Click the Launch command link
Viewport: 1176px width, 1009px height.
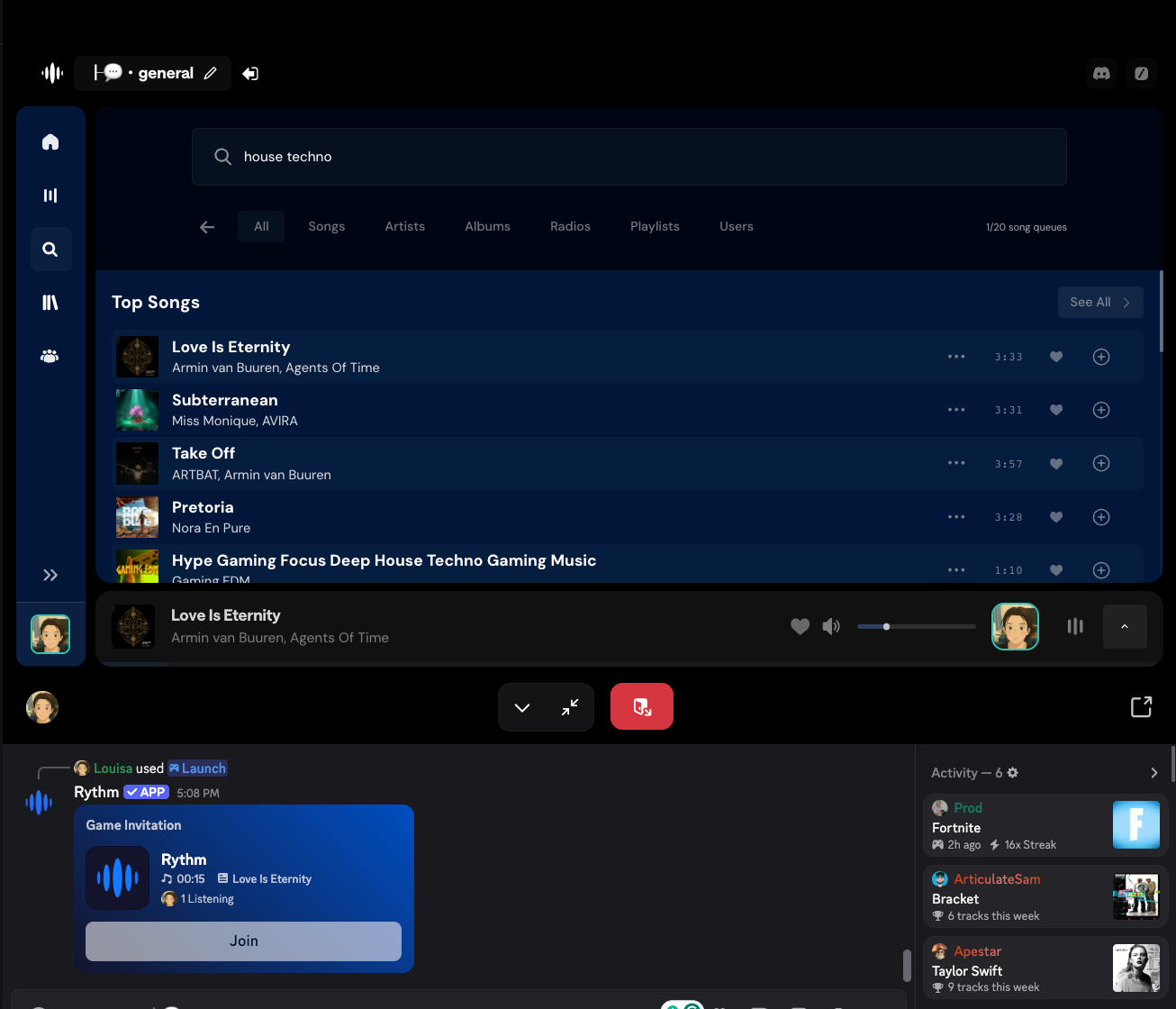pyautogui.click(x=197, y=768)
